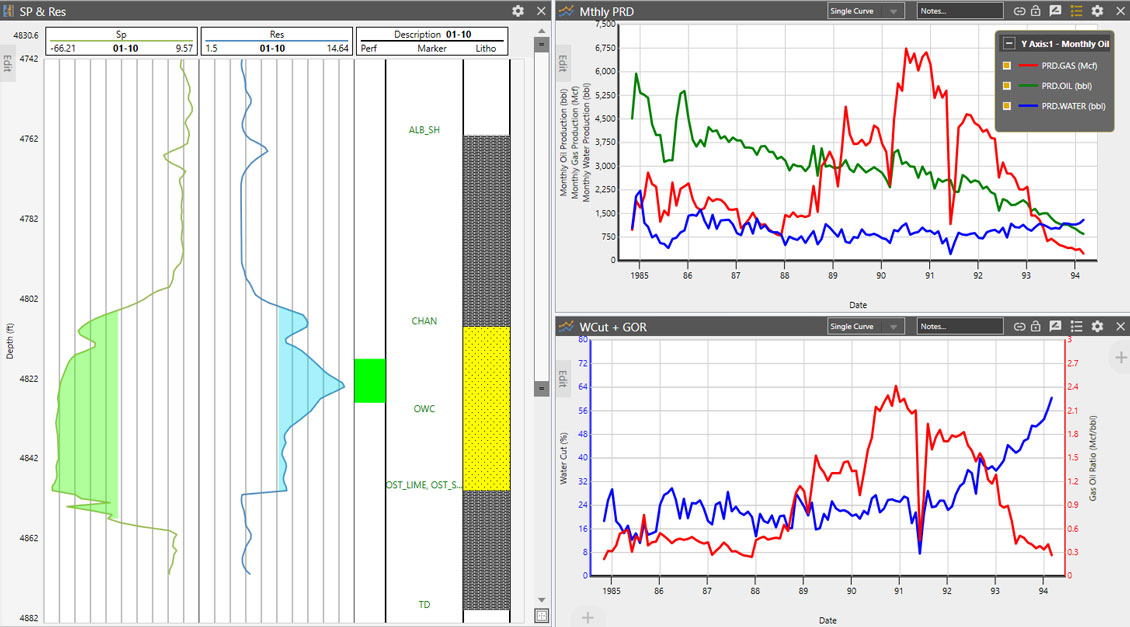
Task: Click the yellow color swatch next to PRD.OIL
Action: click(1007, 86)
